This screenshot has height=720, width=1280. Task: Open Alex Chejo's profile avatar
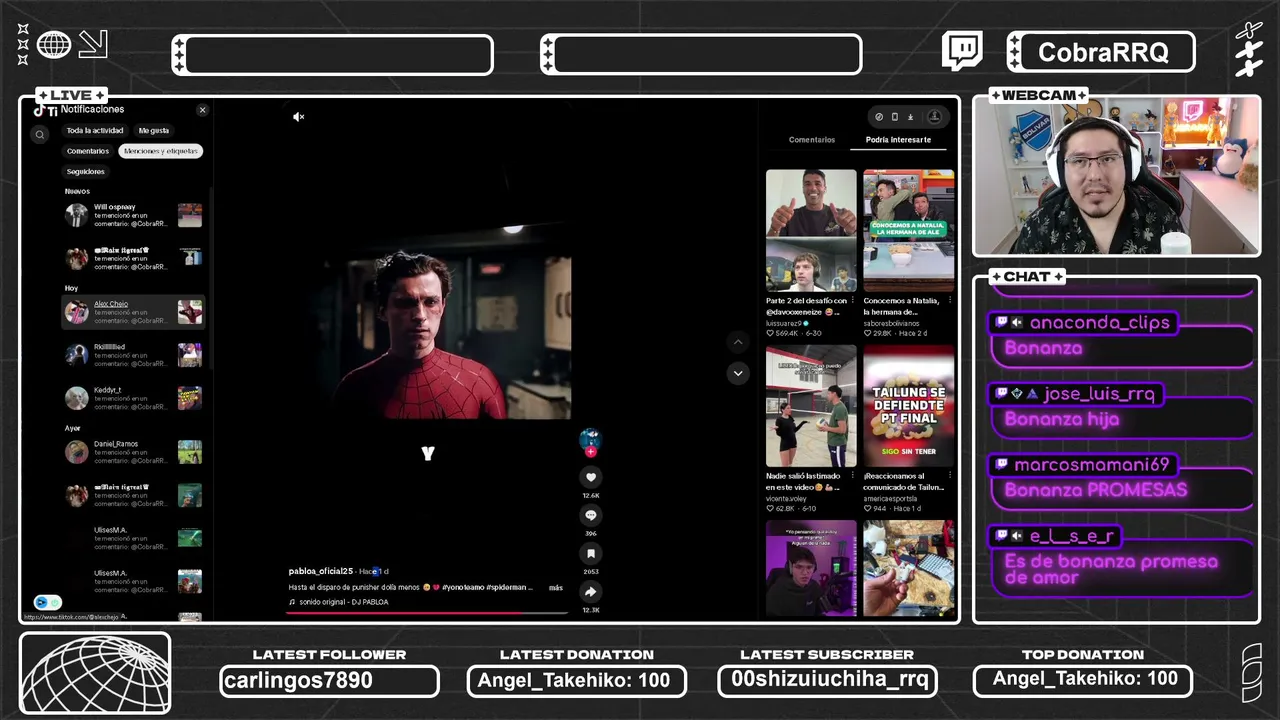[77, 312]
